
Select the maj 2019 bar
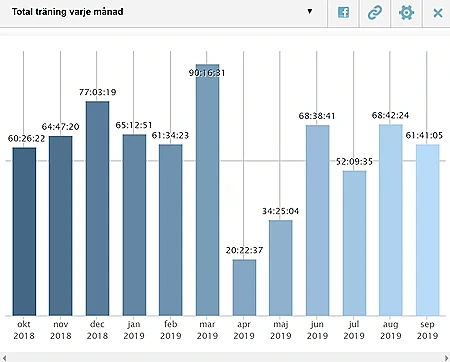tap(281, 268)
